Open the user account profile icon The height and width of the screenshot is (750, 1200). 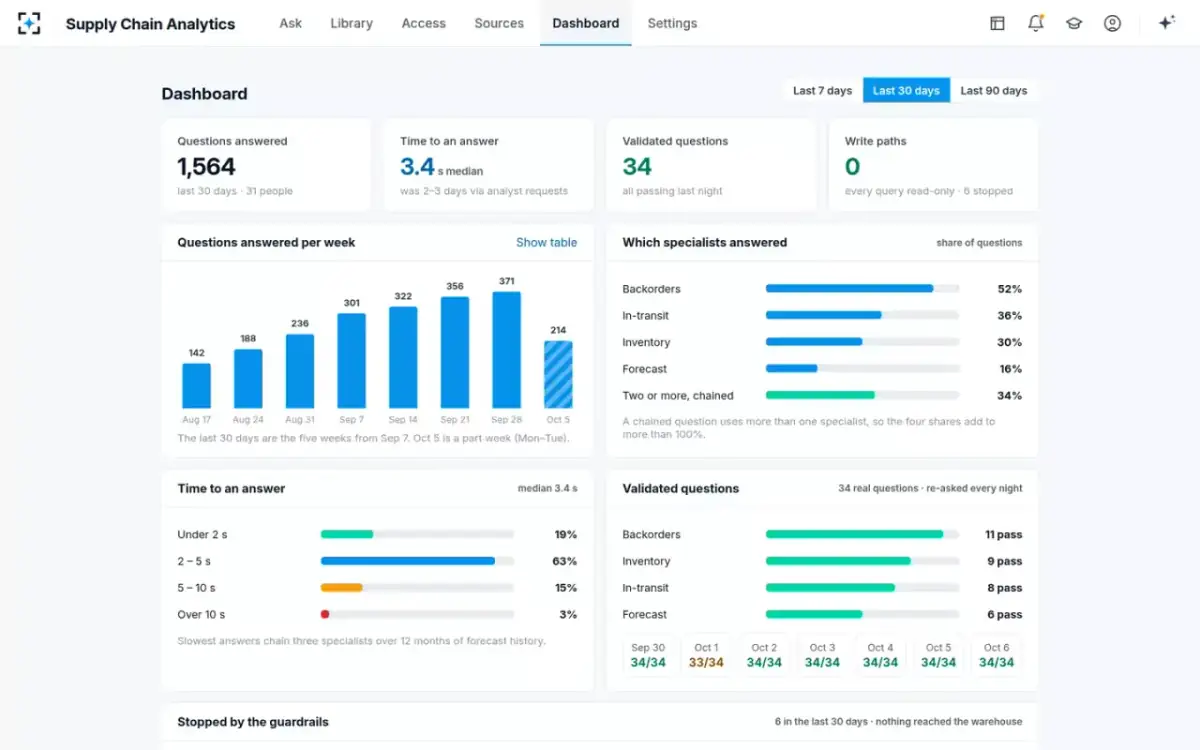(x=1112, y=23)
